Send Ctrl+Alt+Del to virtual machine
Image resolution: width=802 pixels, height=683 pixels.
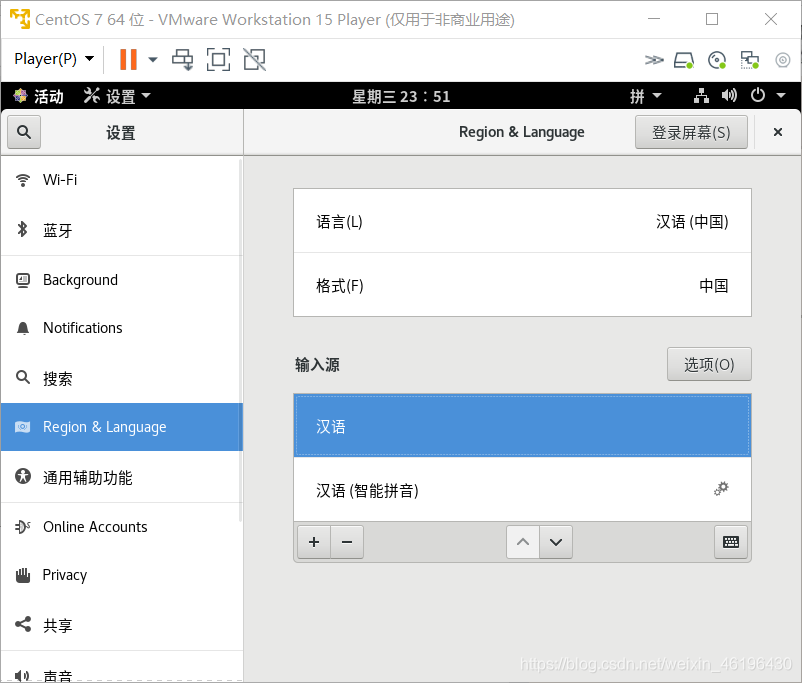click(x=183, y=59)
